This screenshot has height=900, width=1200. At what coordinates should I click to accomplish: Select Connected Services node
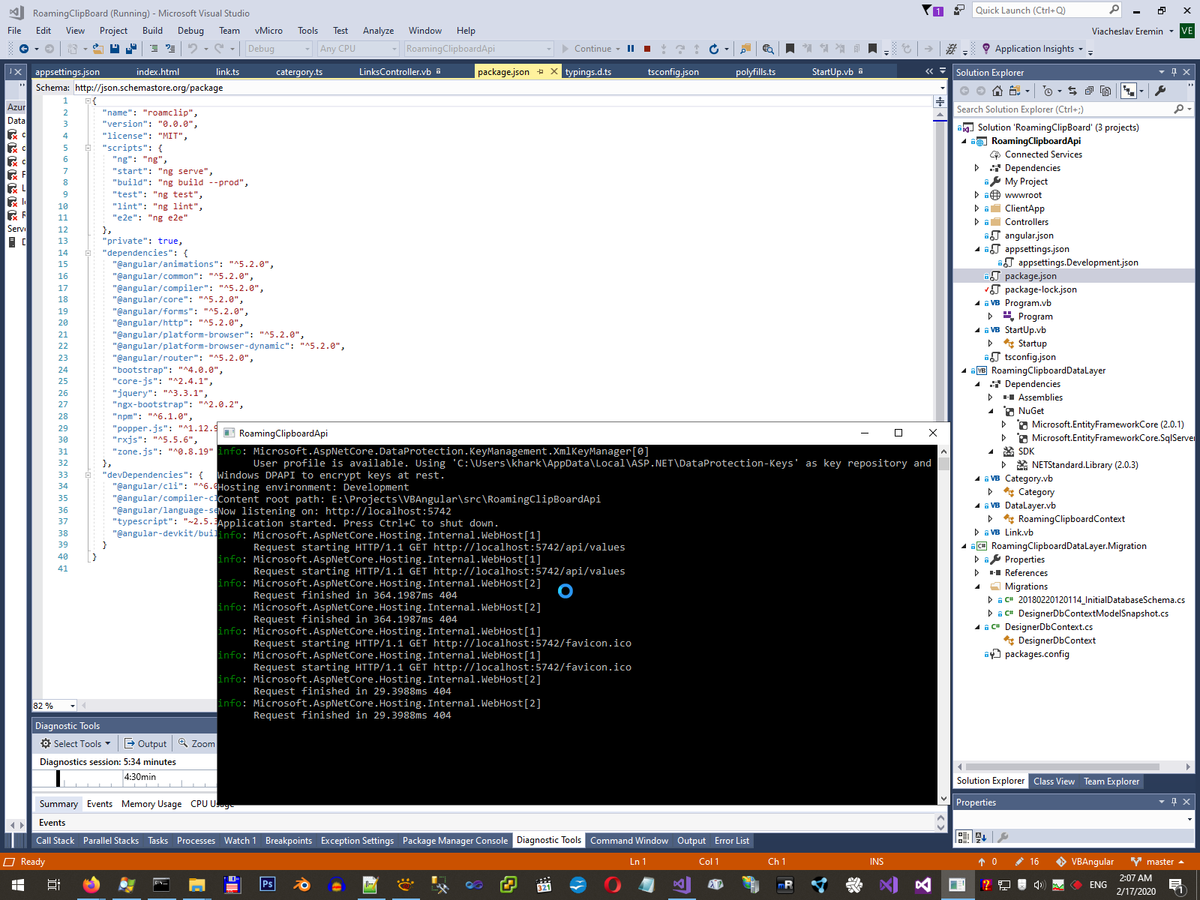click(1043, 154)
